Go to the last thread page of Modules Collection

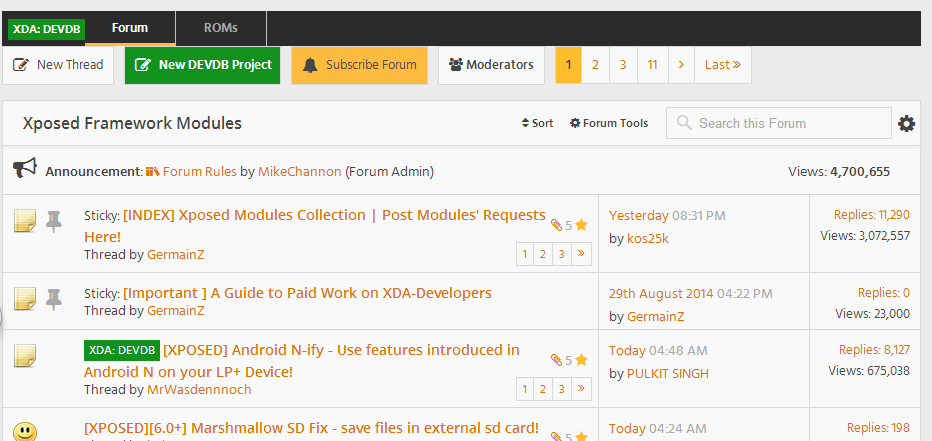(x=581, y=254)
